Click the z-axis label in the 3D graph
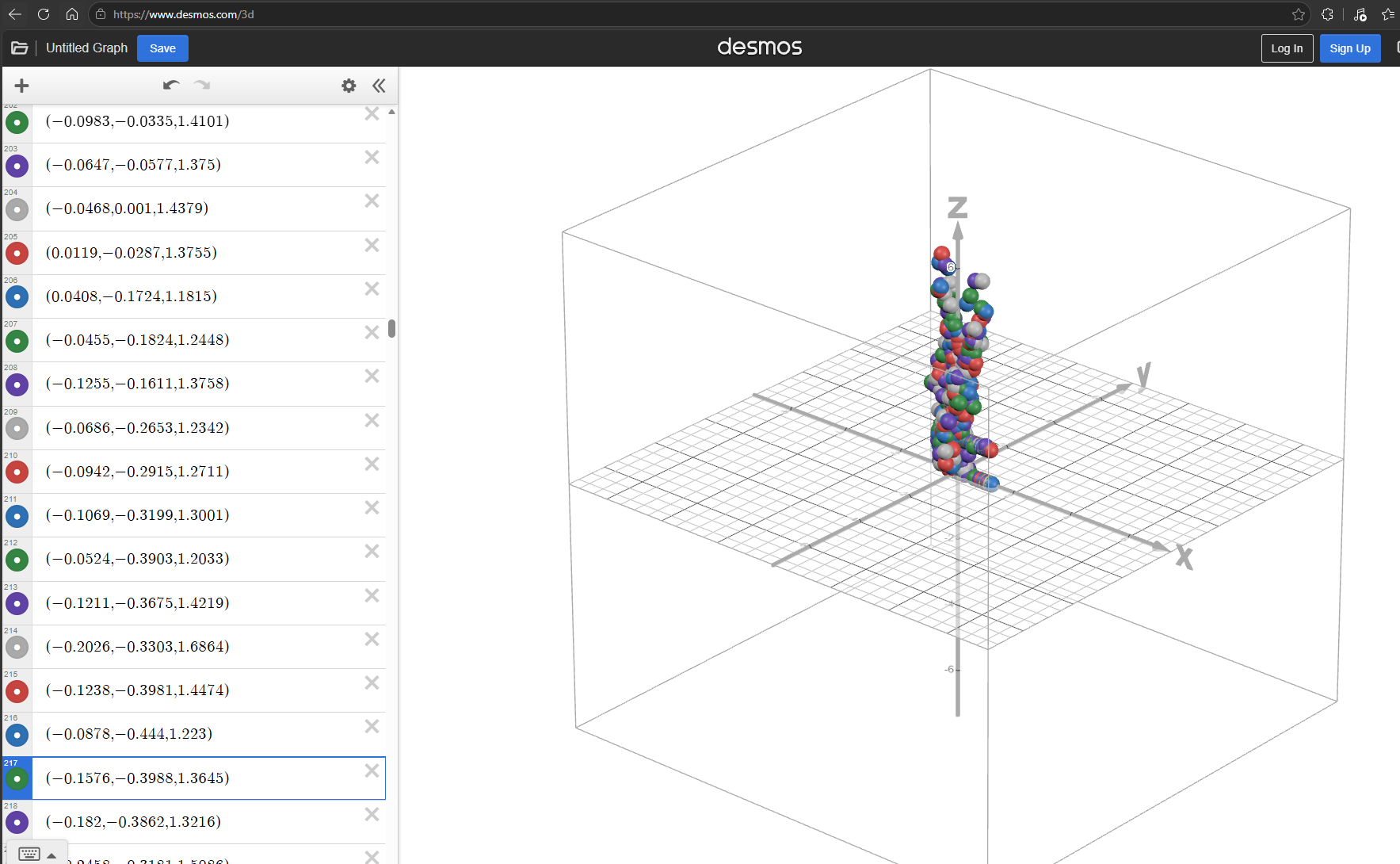Viewport: 1400px width, 864px height. (957, 208)
